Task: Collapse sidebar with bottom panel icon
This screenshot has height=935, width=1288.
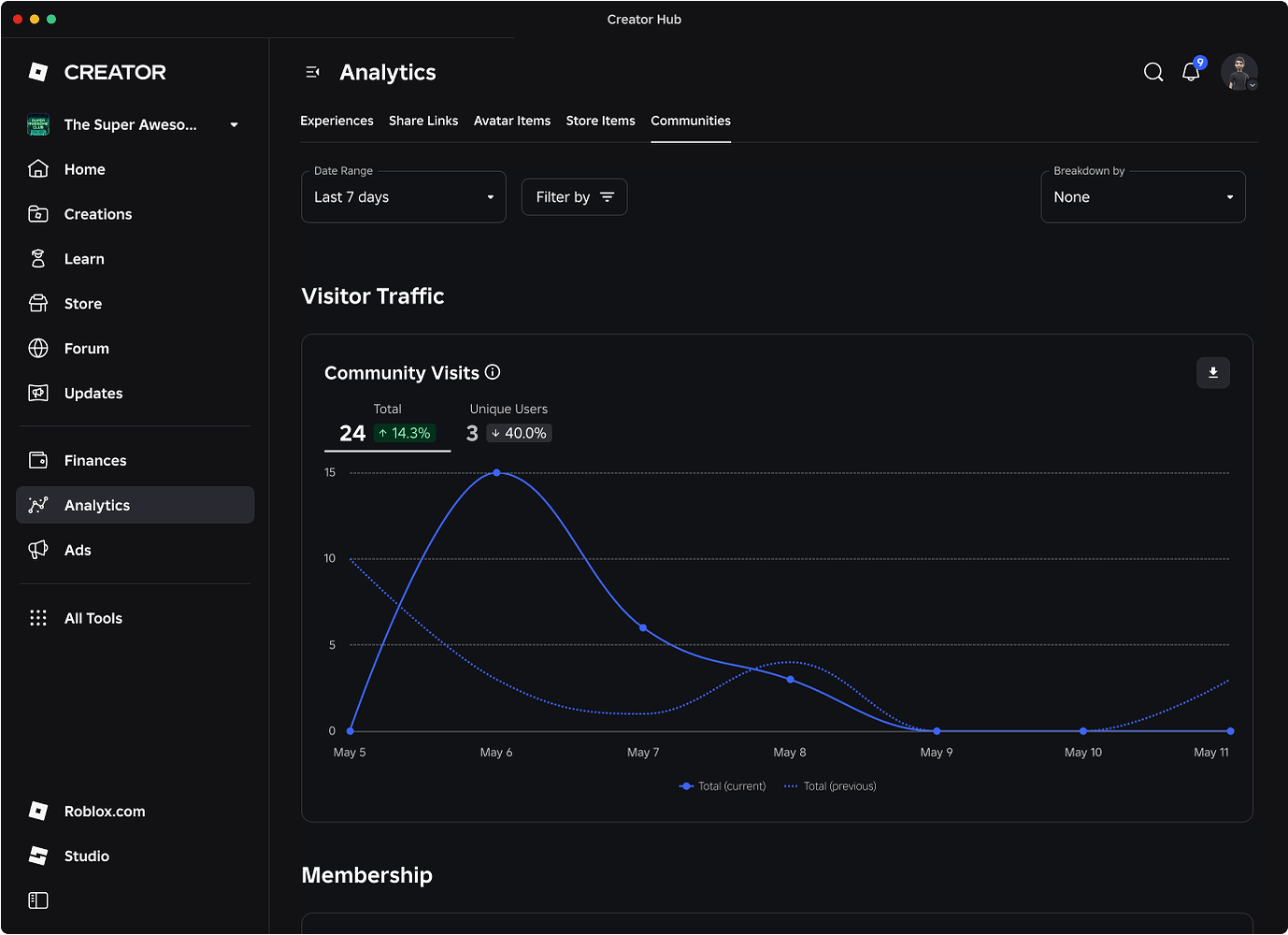Action: coord(38,900)
